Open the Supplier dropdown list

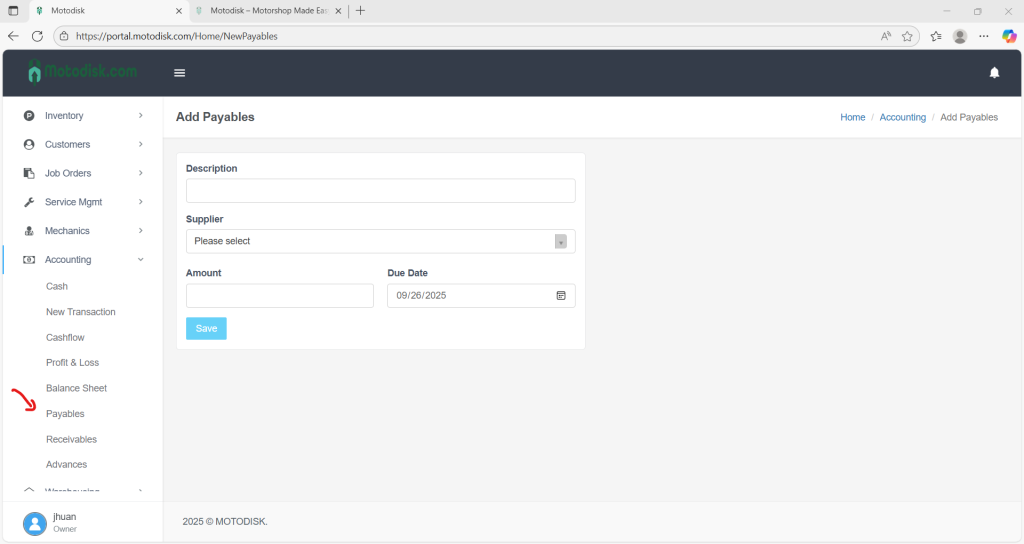380,241
